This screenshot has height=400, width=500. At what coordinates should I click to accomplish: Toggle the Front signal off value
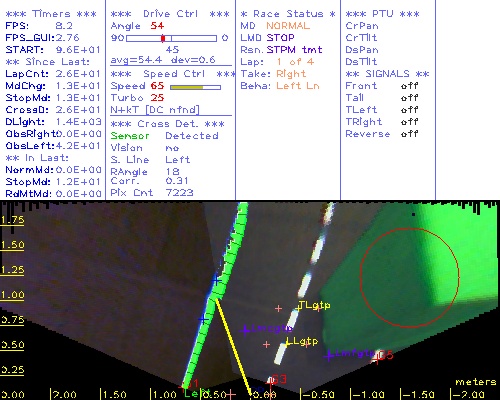point(409,86)
